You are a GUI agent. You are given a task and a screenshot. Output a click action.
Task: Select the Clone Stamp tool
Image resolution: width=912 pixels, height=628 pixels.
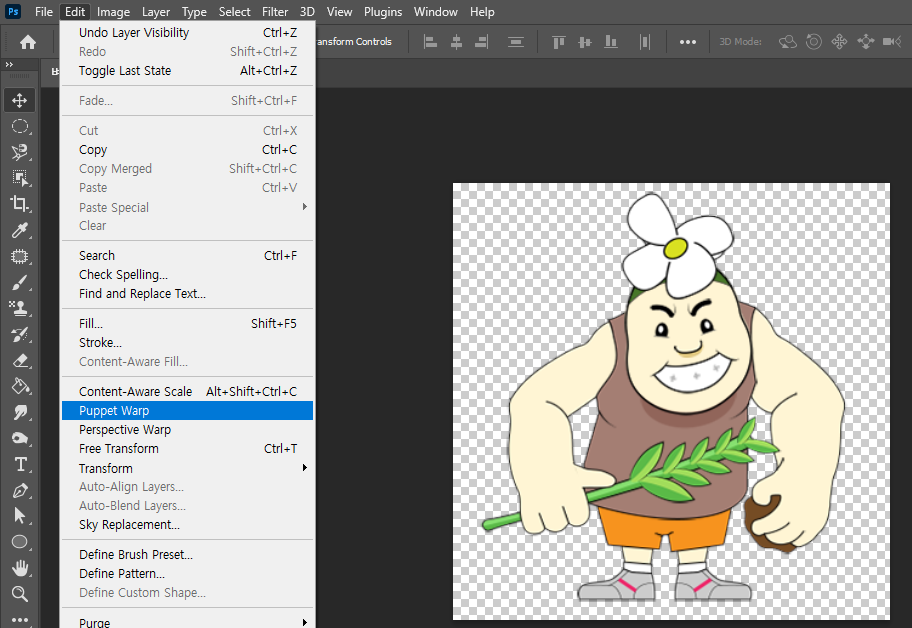[x=20, y=308]
